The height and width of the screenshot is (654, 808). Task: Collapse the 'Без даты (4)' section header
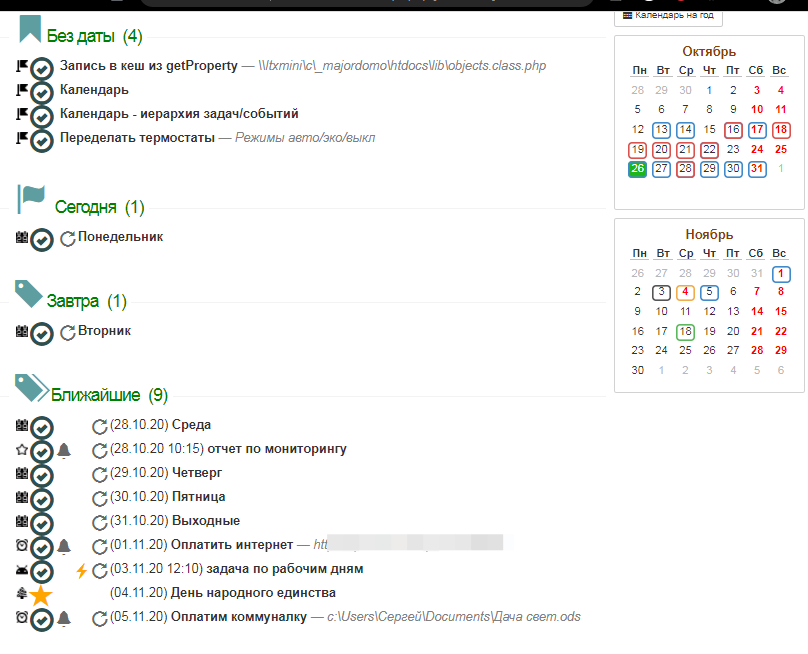click(x=94, y=36)
